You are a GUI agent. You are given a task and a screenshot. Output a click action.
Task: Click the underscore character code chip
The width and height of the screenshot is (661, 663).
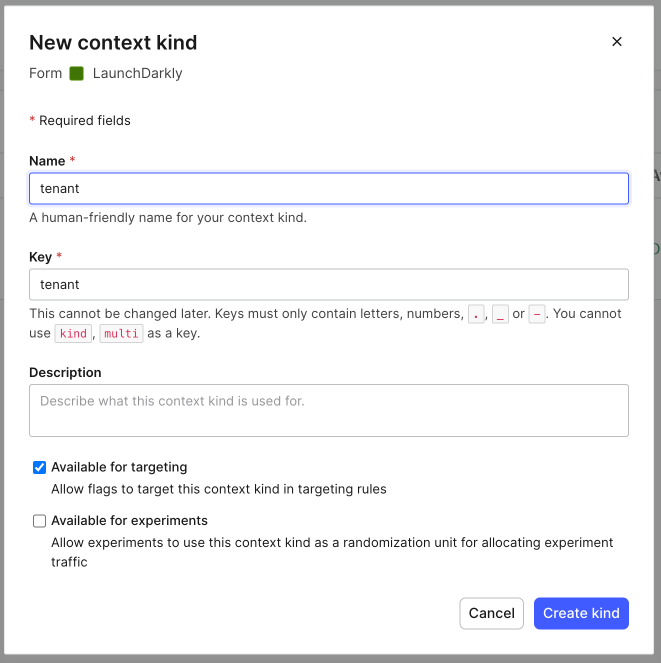(x=500, y=314)
